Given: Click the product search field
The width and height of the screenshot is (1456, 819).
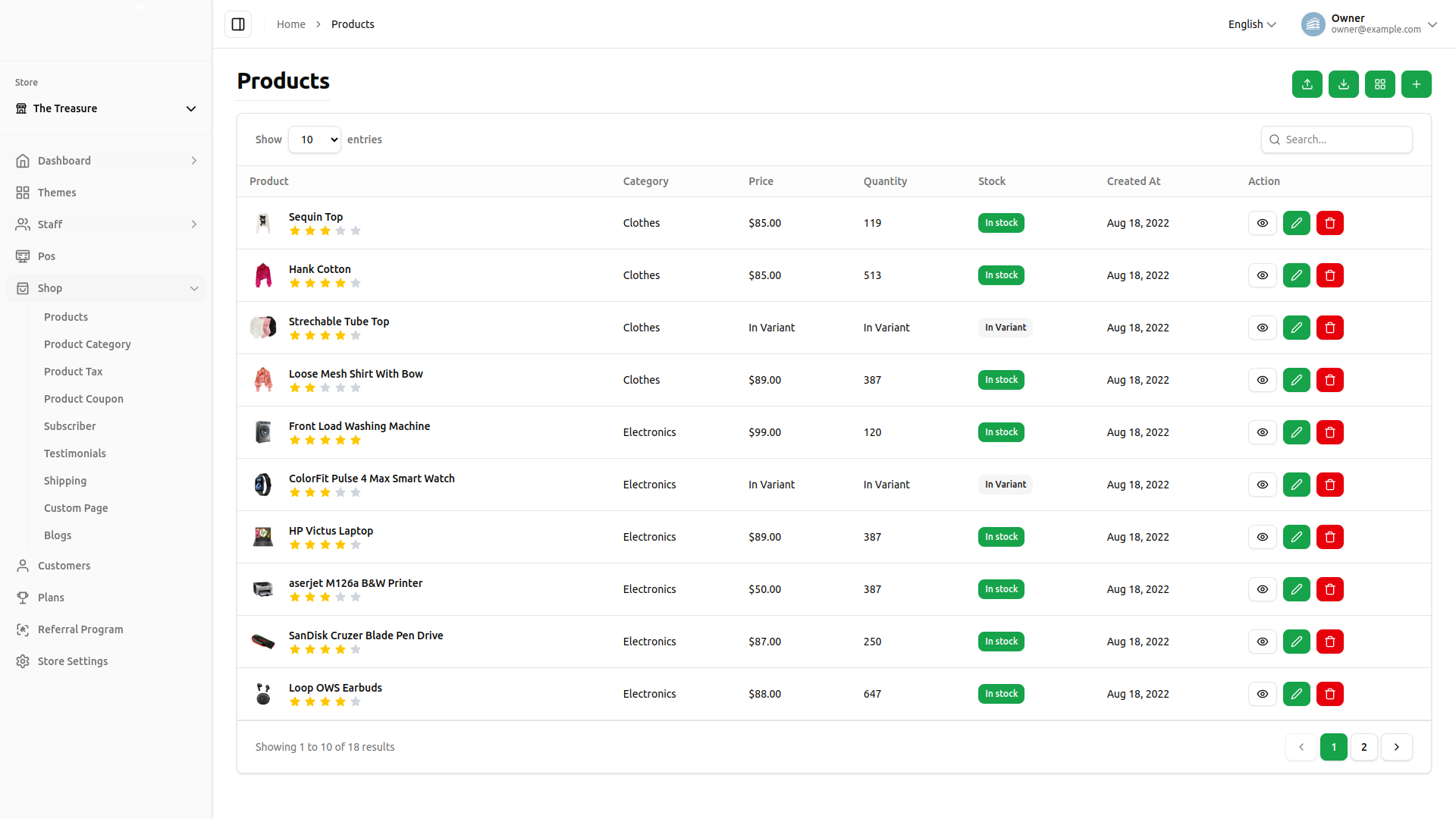Looking at the screenshot, I should pyautogui.click(x=1342, y=140).
